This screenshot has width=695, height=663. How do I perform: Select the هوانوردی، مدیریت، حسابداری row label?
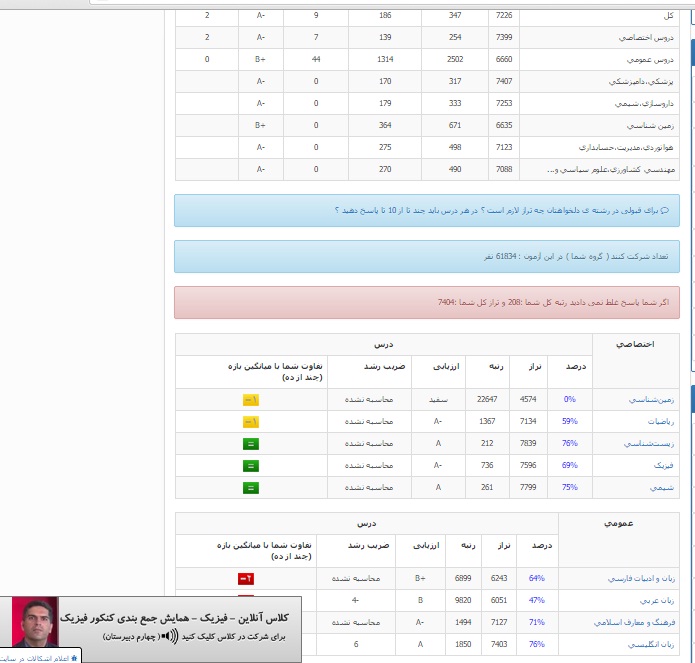tap(626, 148)
